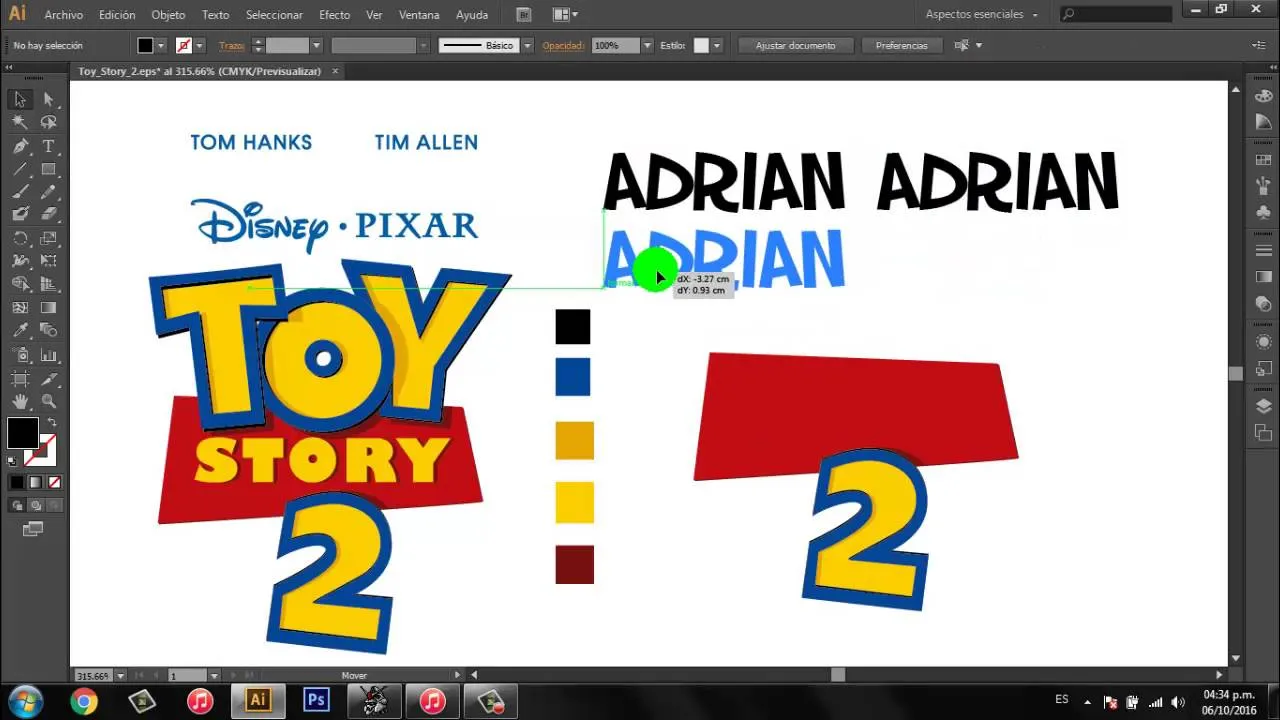Enable Draw Normal mode
Viewport: 1280px width, 720px height.
tap(18, 505)
